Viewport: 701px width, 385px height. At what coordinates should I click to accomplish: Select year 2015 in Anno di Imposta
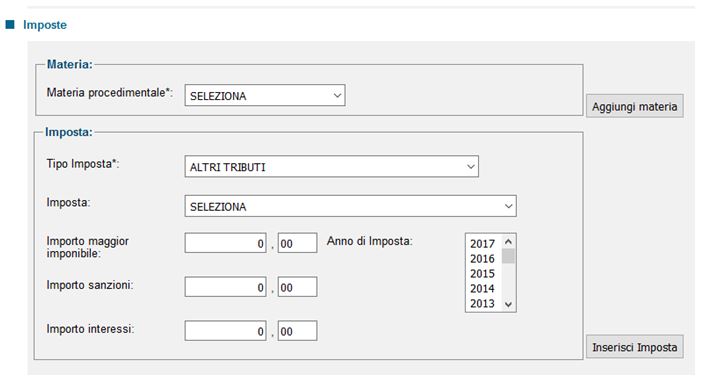click(482, 274)
